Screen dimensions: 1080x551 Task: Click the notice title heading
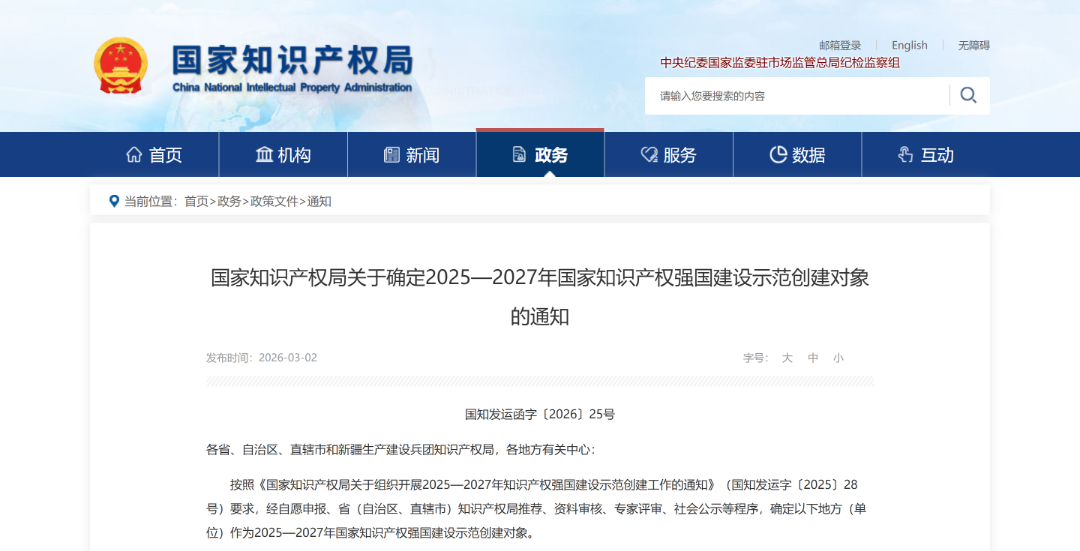tap(540, 297)
